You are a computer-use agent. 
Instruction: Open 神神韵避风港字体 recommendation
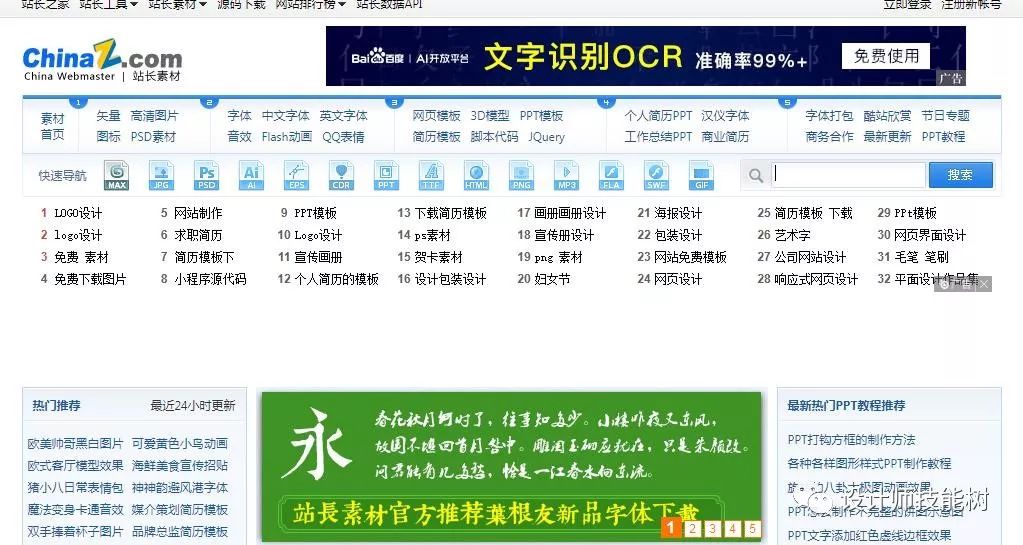click(x=180, y=488)
